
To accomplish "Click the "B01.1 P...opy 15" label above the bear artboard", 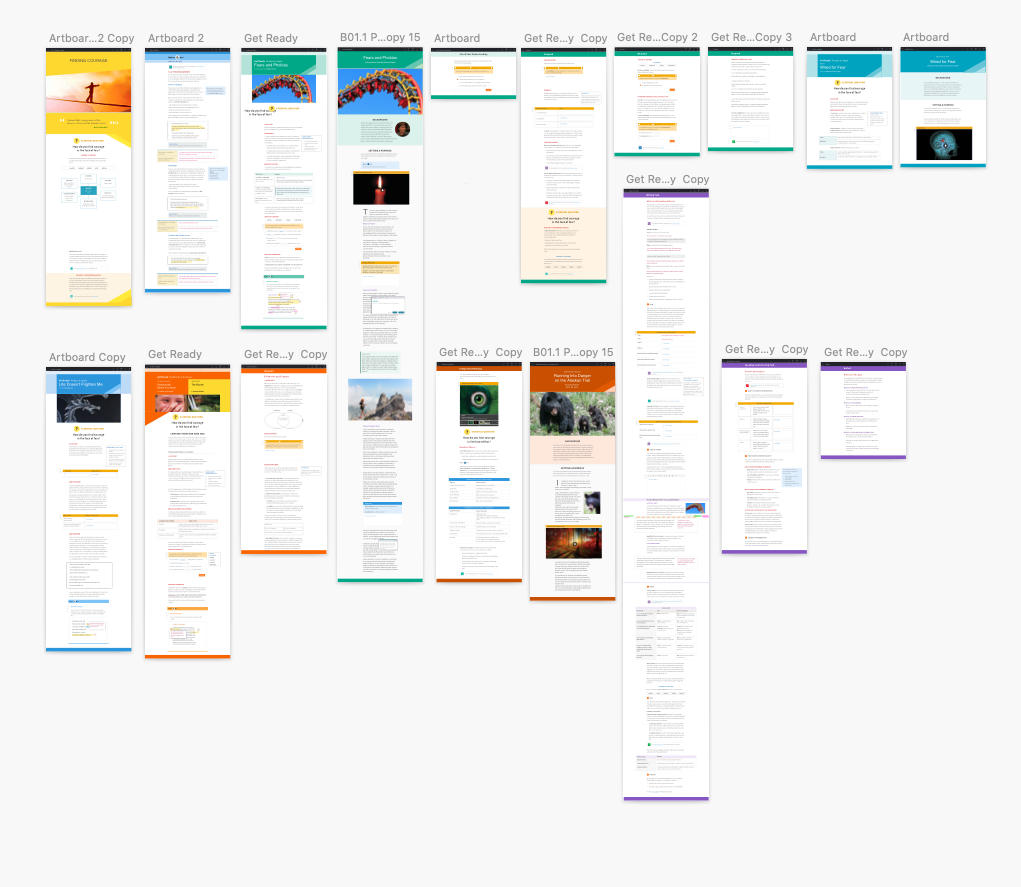I will point(573,352).
